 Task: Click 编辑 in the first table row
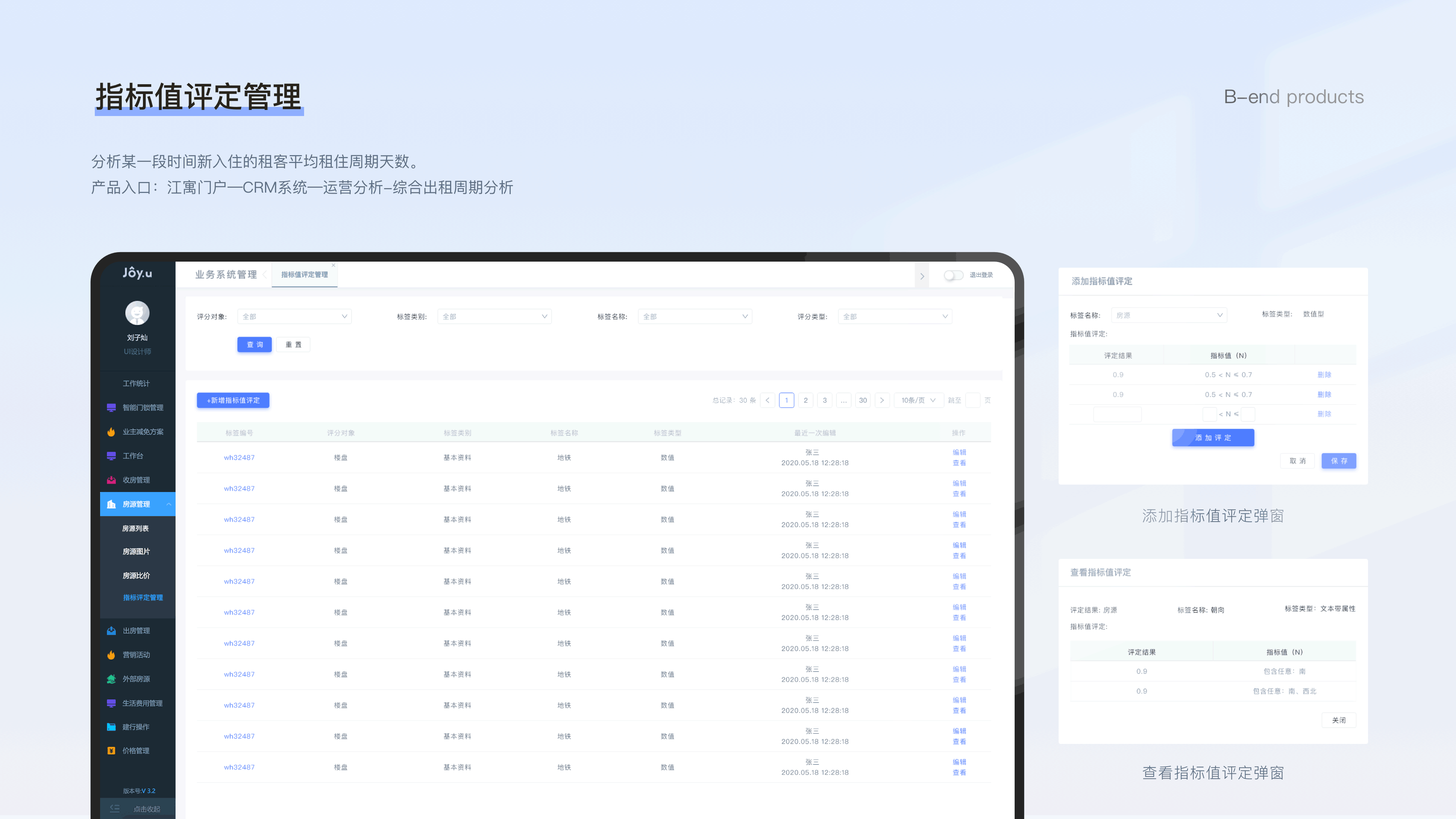click(x=959, y=453)
